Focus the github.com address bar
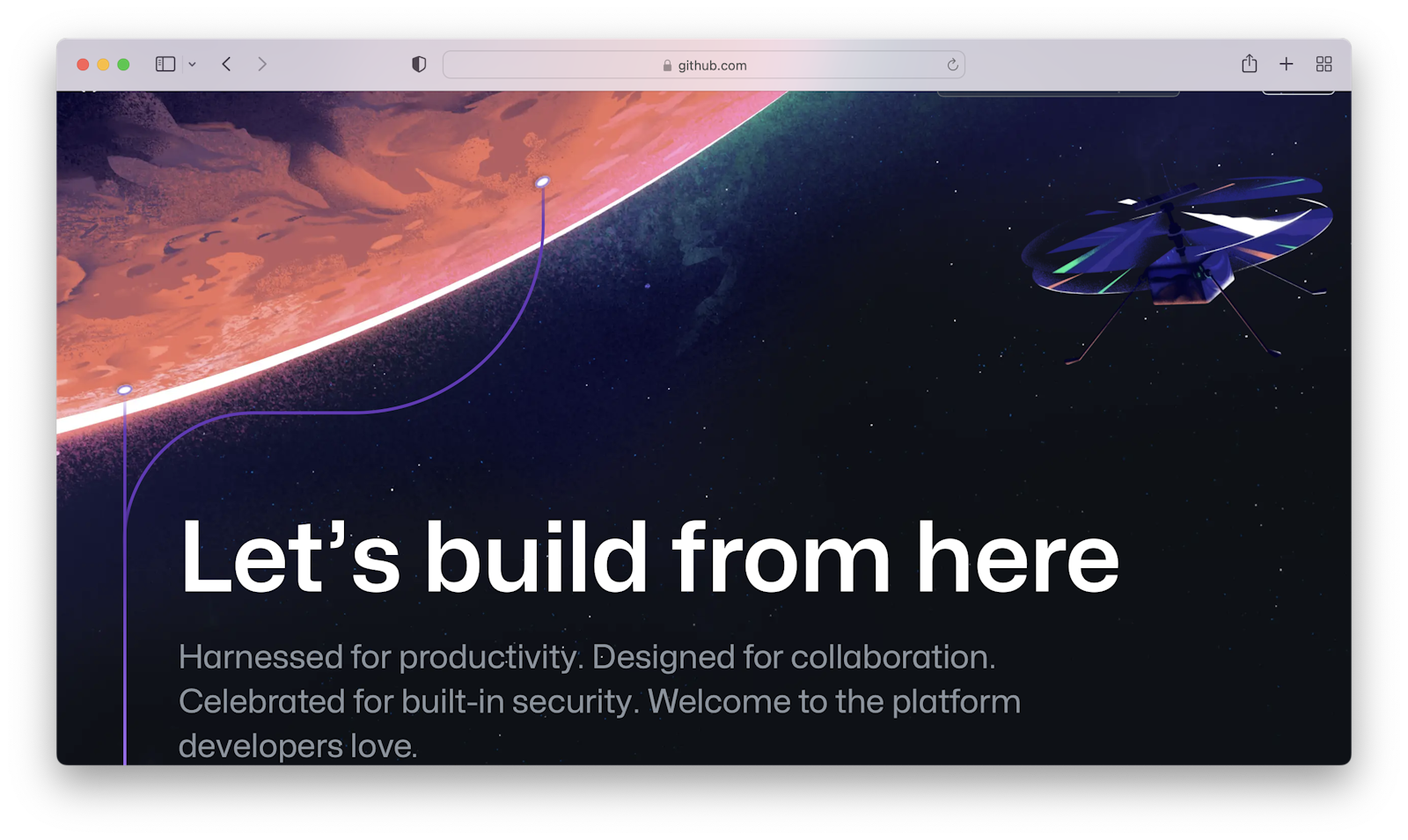This screenshot has width=1408, height=840. coord(704,65)
